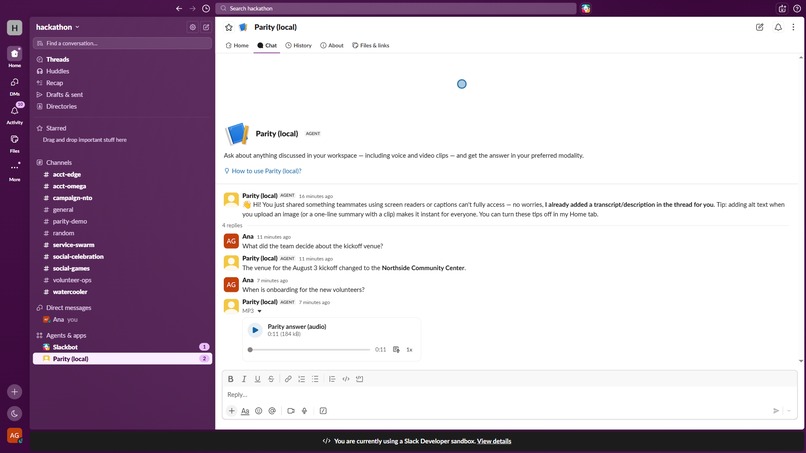The height and width of the screenshot is (453, 806).
Task: Switch to the Chat tab
Action: [x=267, y=45]
